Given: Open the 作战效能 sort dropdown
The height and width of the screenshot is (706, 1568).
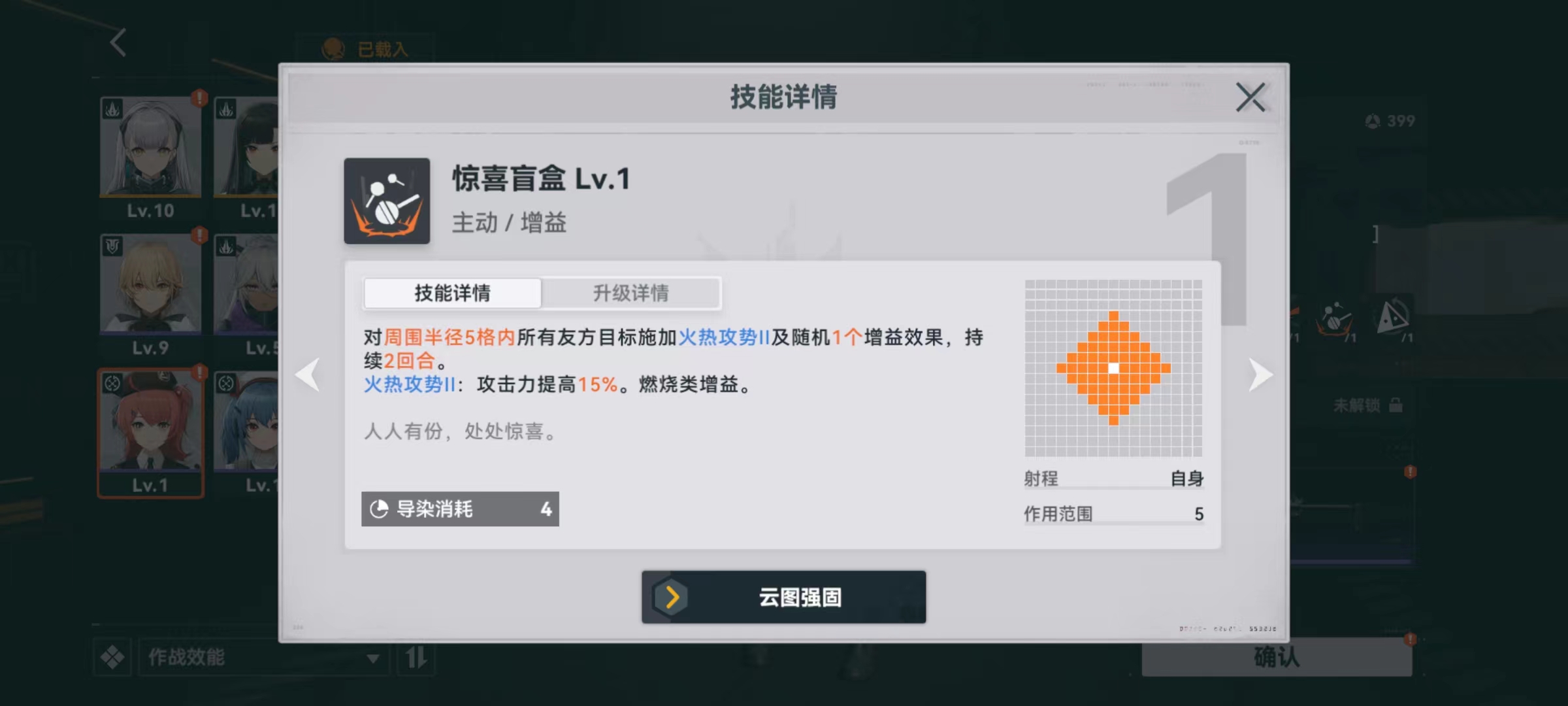Looking at the screenshot, I should click(263, 657).
